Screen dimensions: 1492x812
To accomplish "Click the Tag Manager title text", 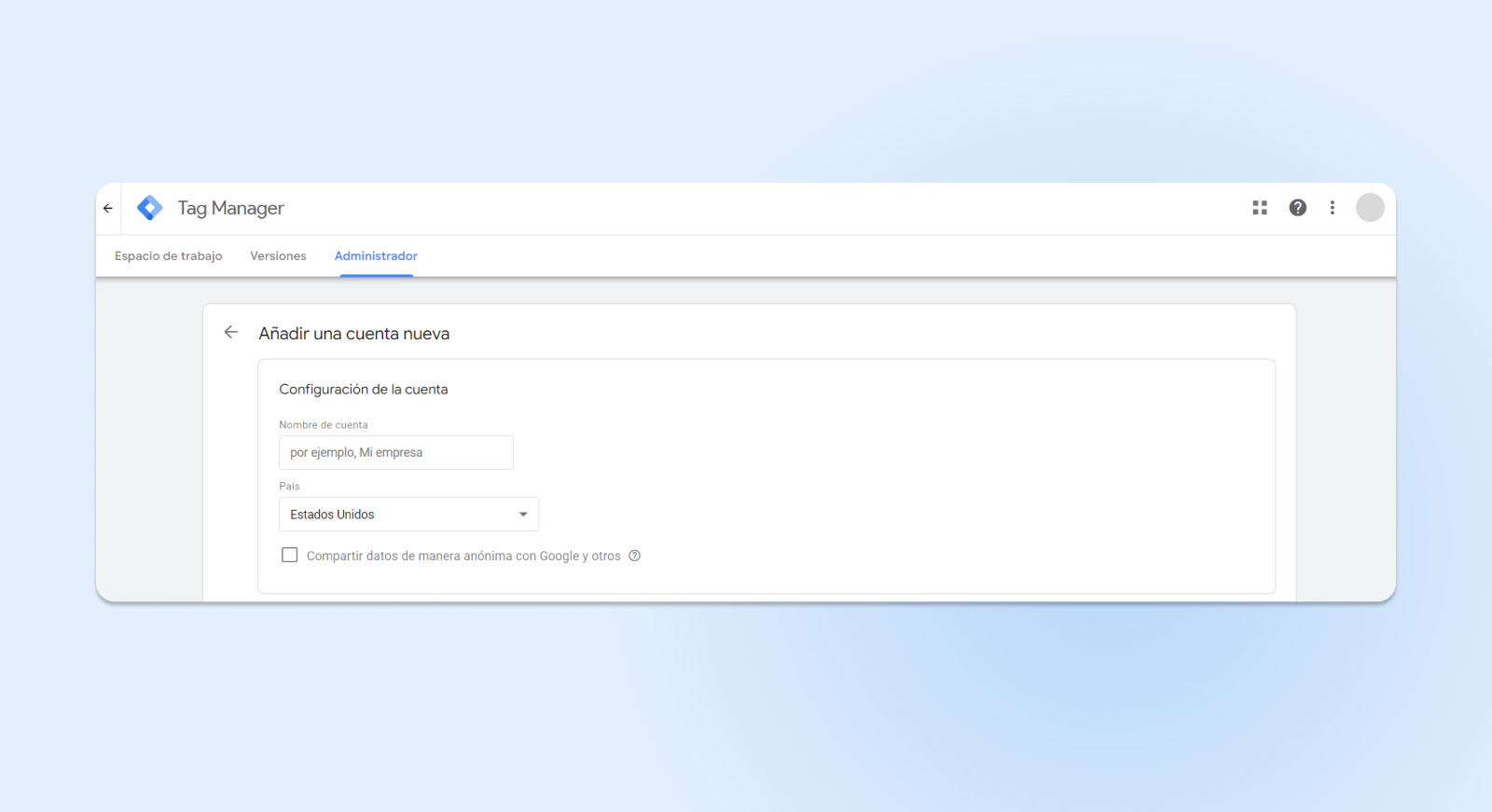I will pyautogui.click(x=230, y=209).
